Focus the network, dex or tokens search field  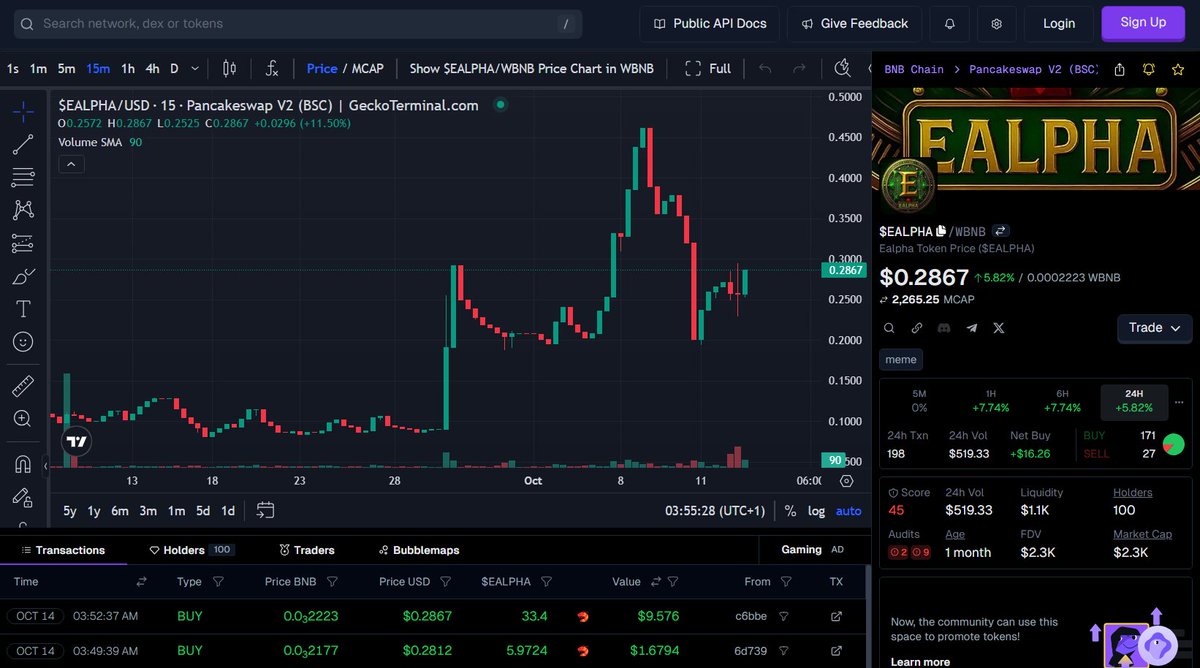tap(297, 23)
